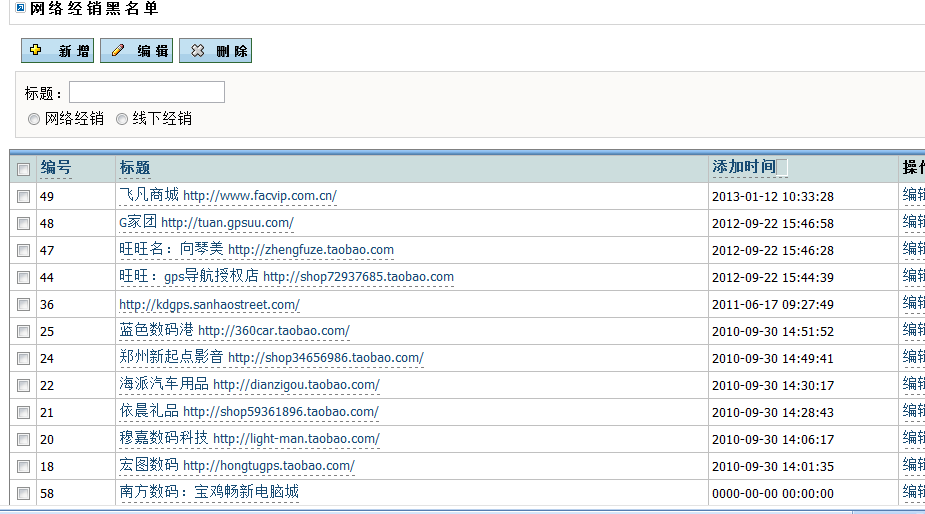Click the date 2011-06-17 09:27:49
Screen dimensions: 925x514
[773, 305]
